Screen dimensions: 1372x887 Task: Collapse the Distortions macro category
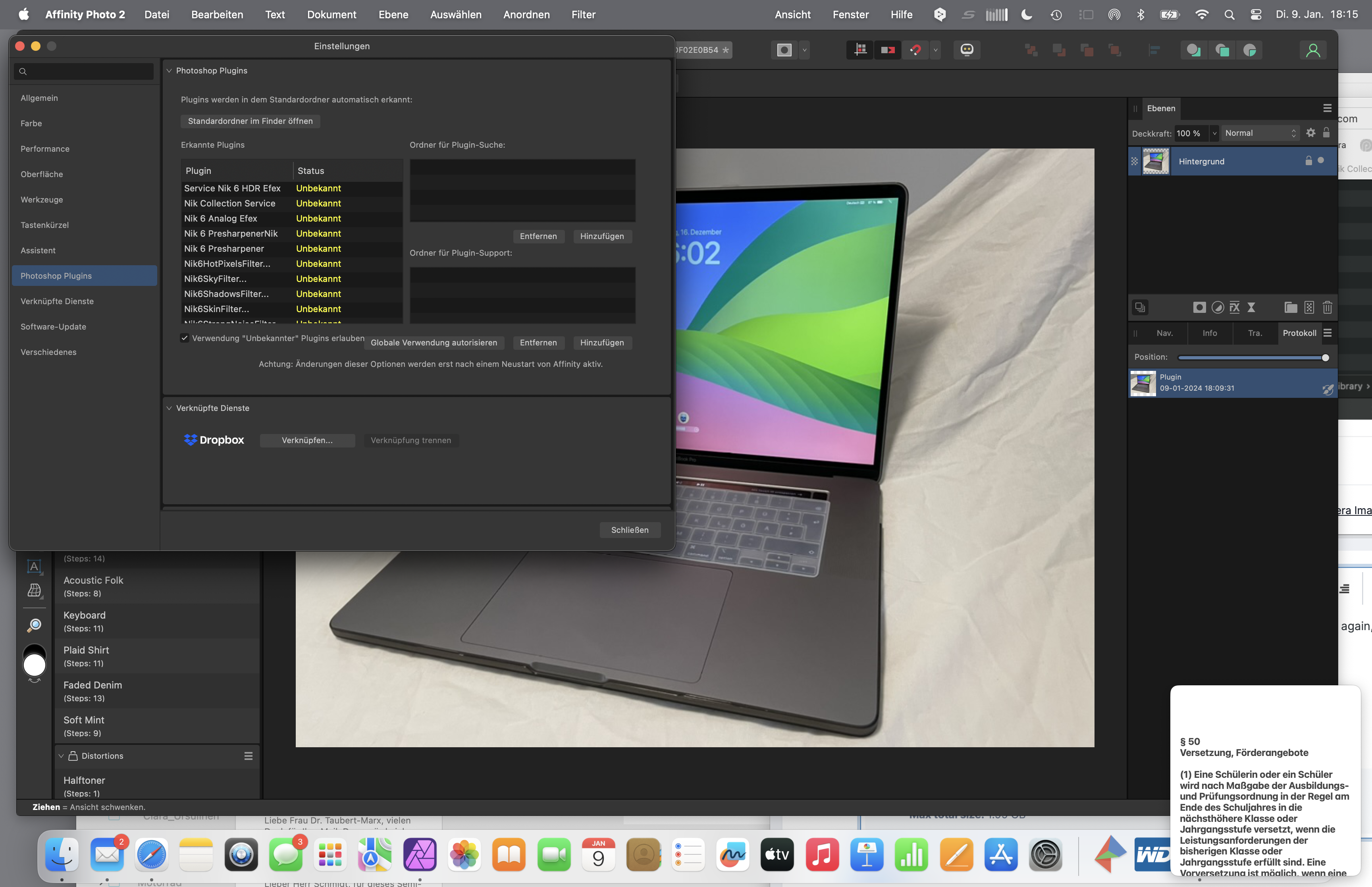[x=61, y=756]
